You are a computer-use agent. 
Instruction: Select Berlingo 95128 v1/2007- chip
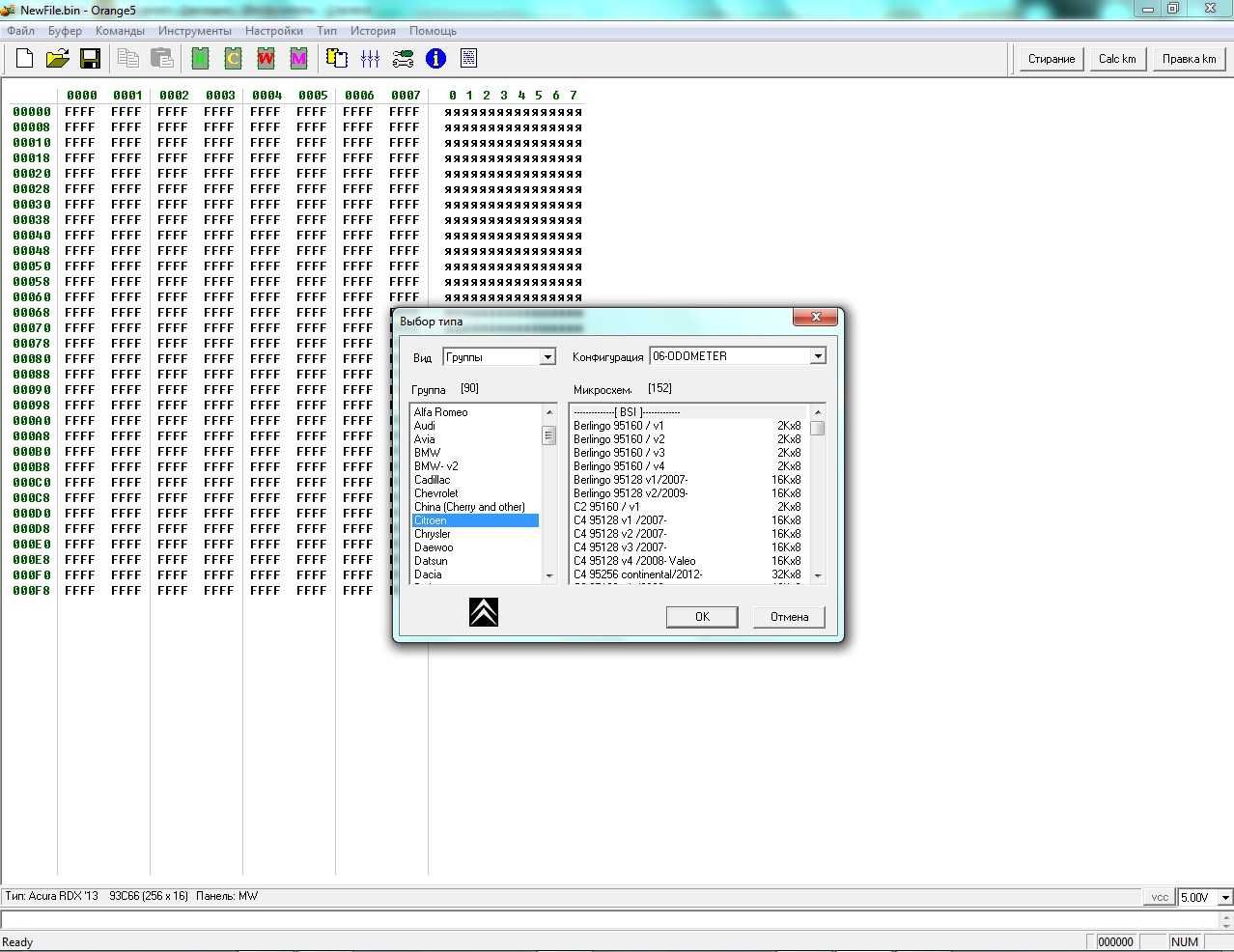click(x=687, y=480)
